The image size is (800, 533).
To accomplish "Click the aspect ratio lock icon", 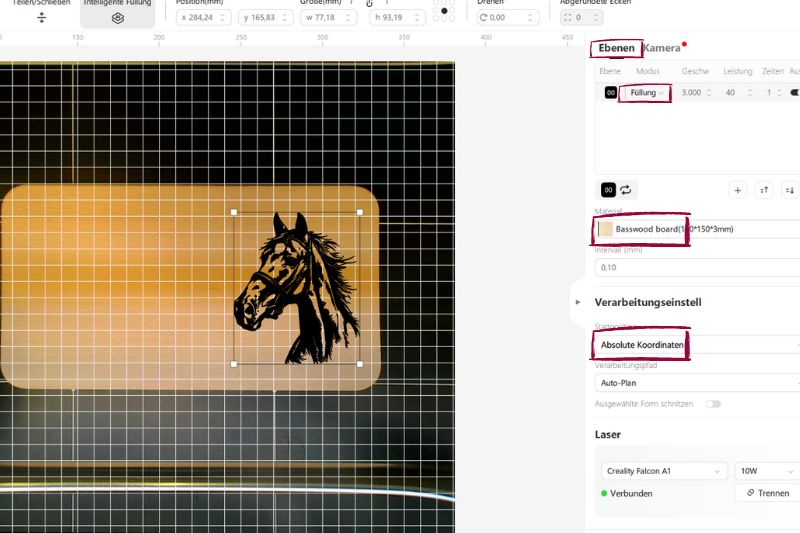I will click(369, 5).
